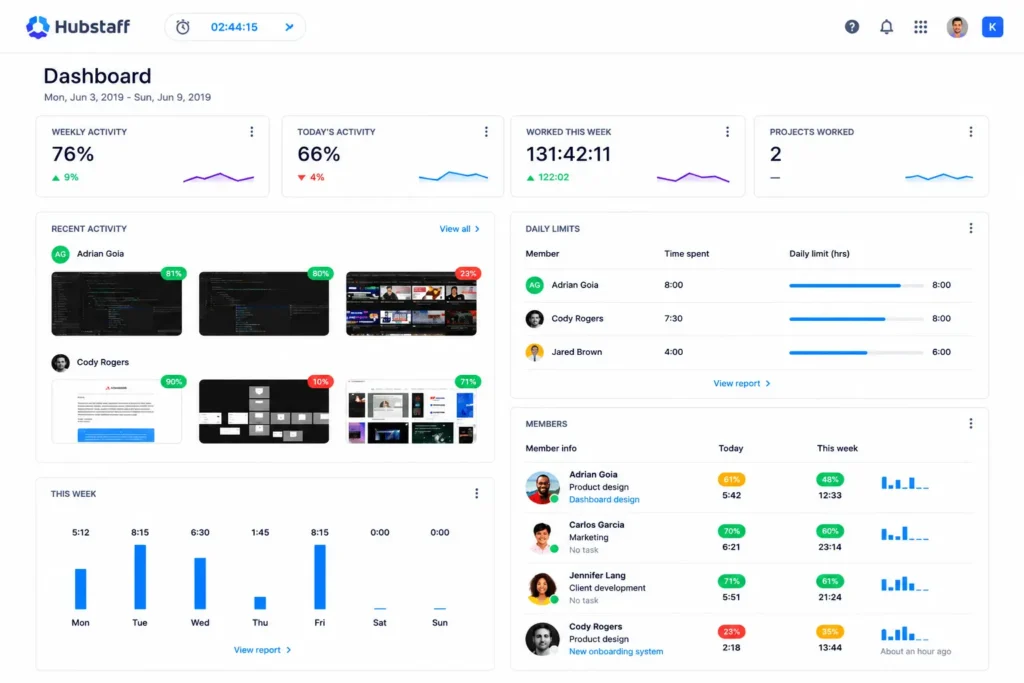Open Adrian Goia's 23% activity screenshot
This screenshot has width=1024, height=683.
[411, 304]
